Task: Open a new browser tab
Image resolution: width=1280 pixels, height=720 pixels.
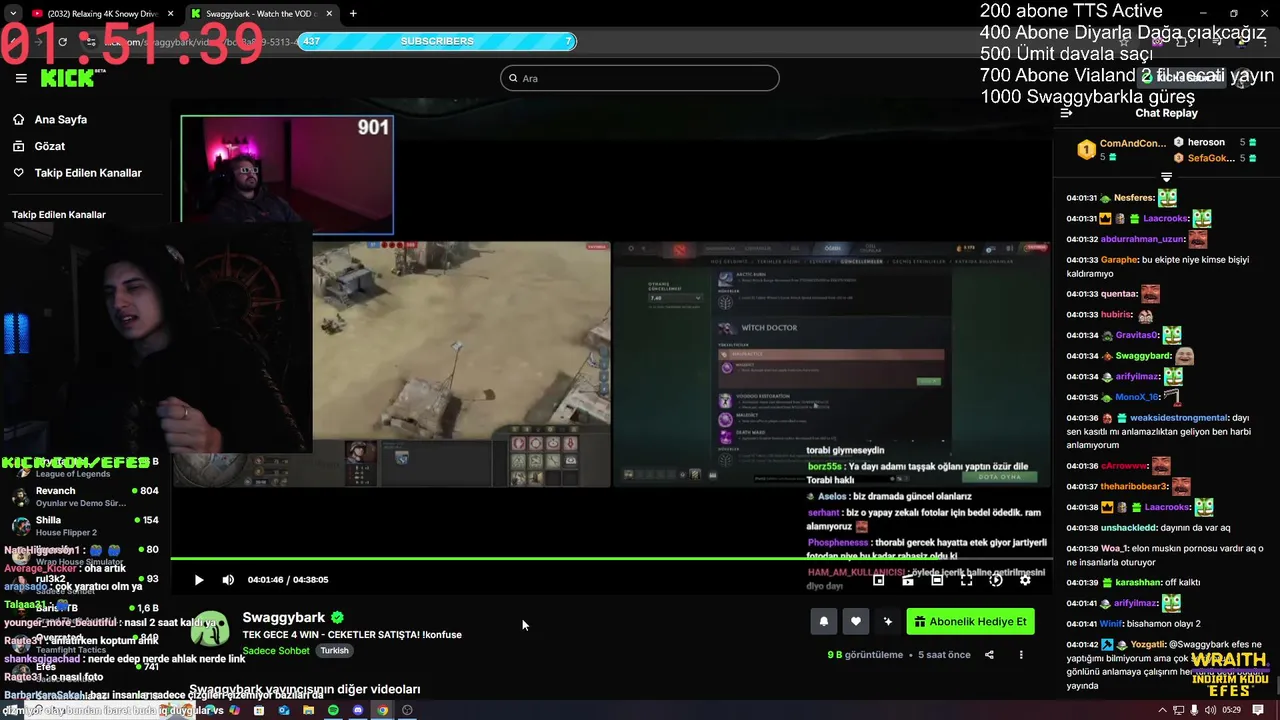Action: pos(353,14)
